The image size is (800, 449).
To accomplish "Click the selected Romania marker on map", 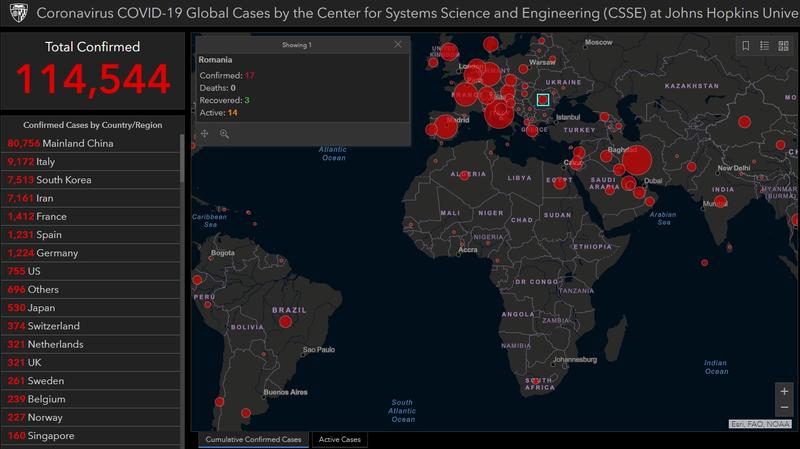I will click(x=543, y=100).
